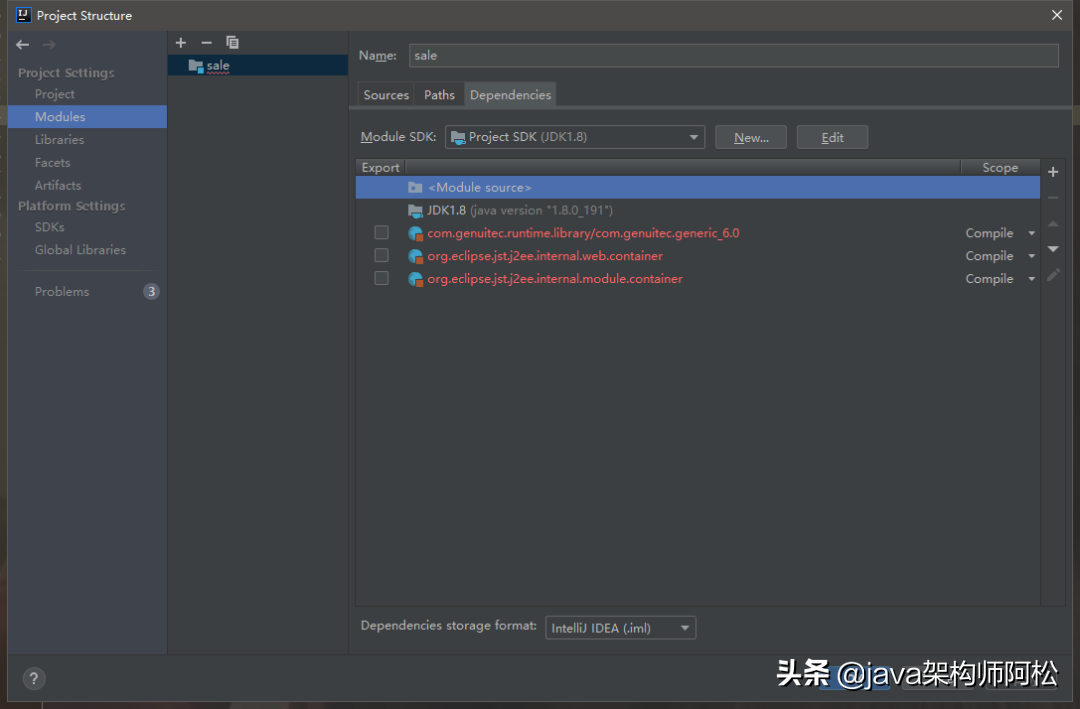This screenshot has width=1080, height=709.
Task: Switch to the Paths tab
Action: [439, 95]
